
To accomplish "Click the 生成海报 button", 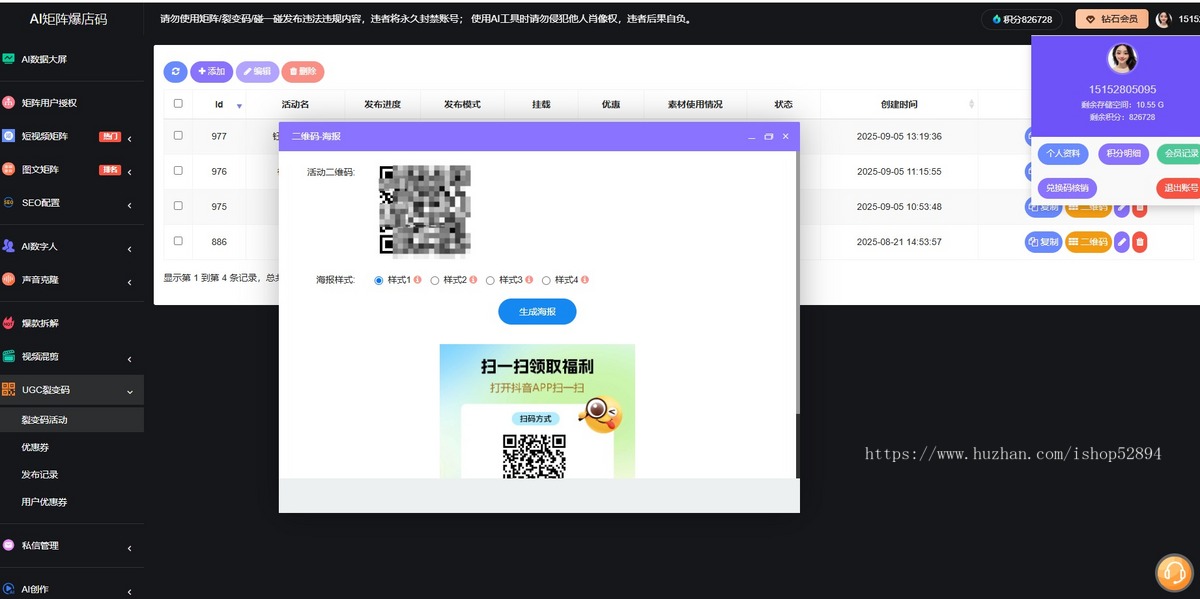I will pos(537,312).
